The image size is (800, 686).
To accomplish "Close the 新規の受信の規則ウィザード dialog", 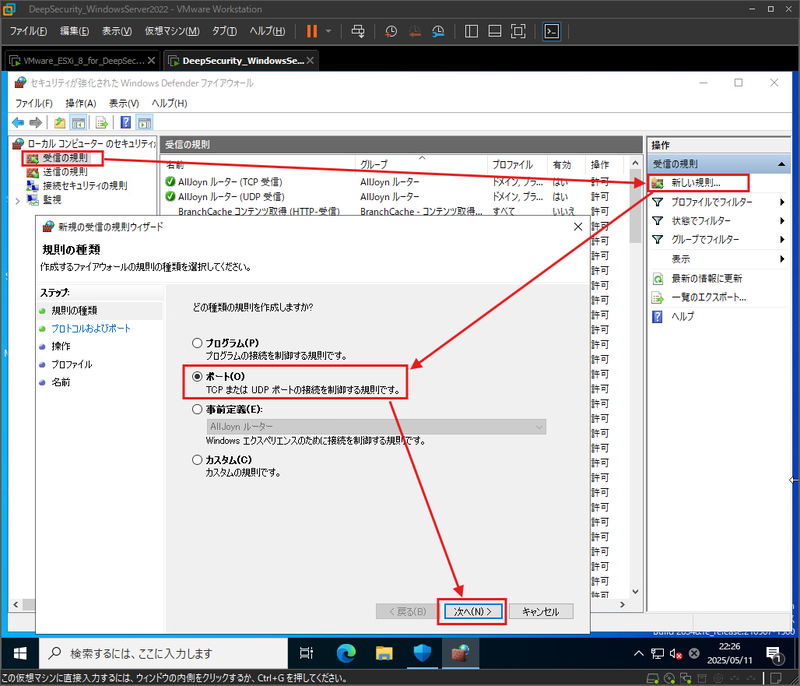I will (x=578, y=226).
